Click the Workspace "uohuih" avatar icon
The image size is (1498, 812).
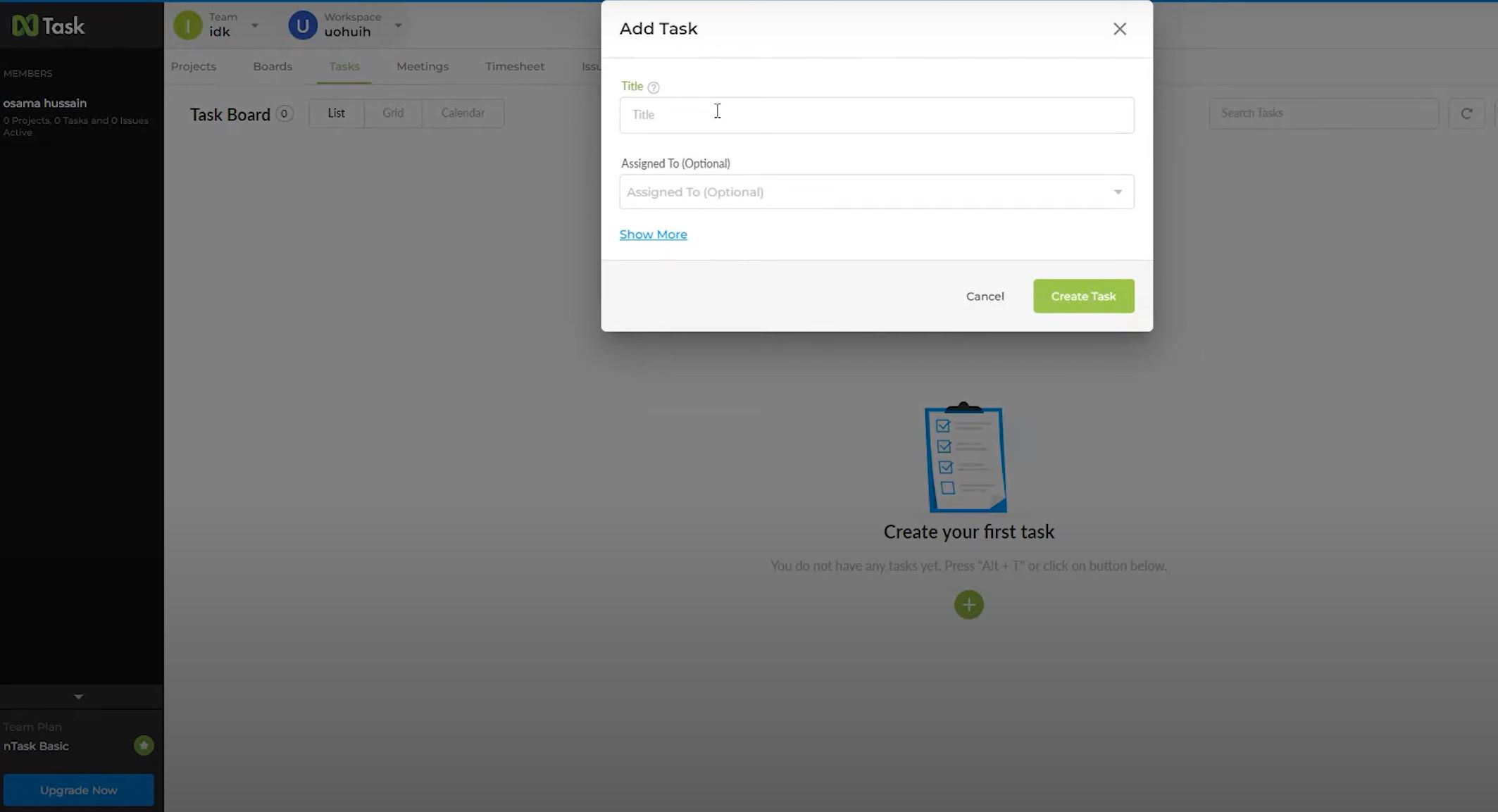click(x=302, y=25)
